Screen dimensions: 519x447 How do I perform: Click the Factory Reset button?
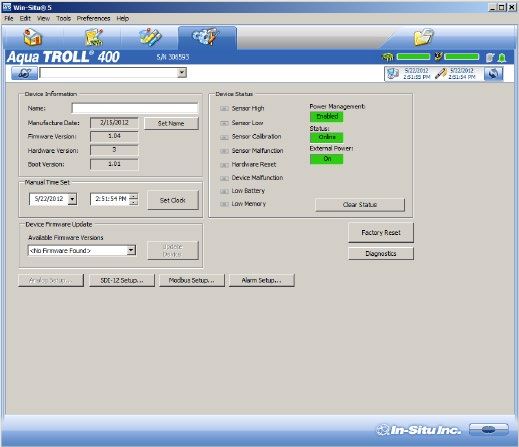coord(381,233)
